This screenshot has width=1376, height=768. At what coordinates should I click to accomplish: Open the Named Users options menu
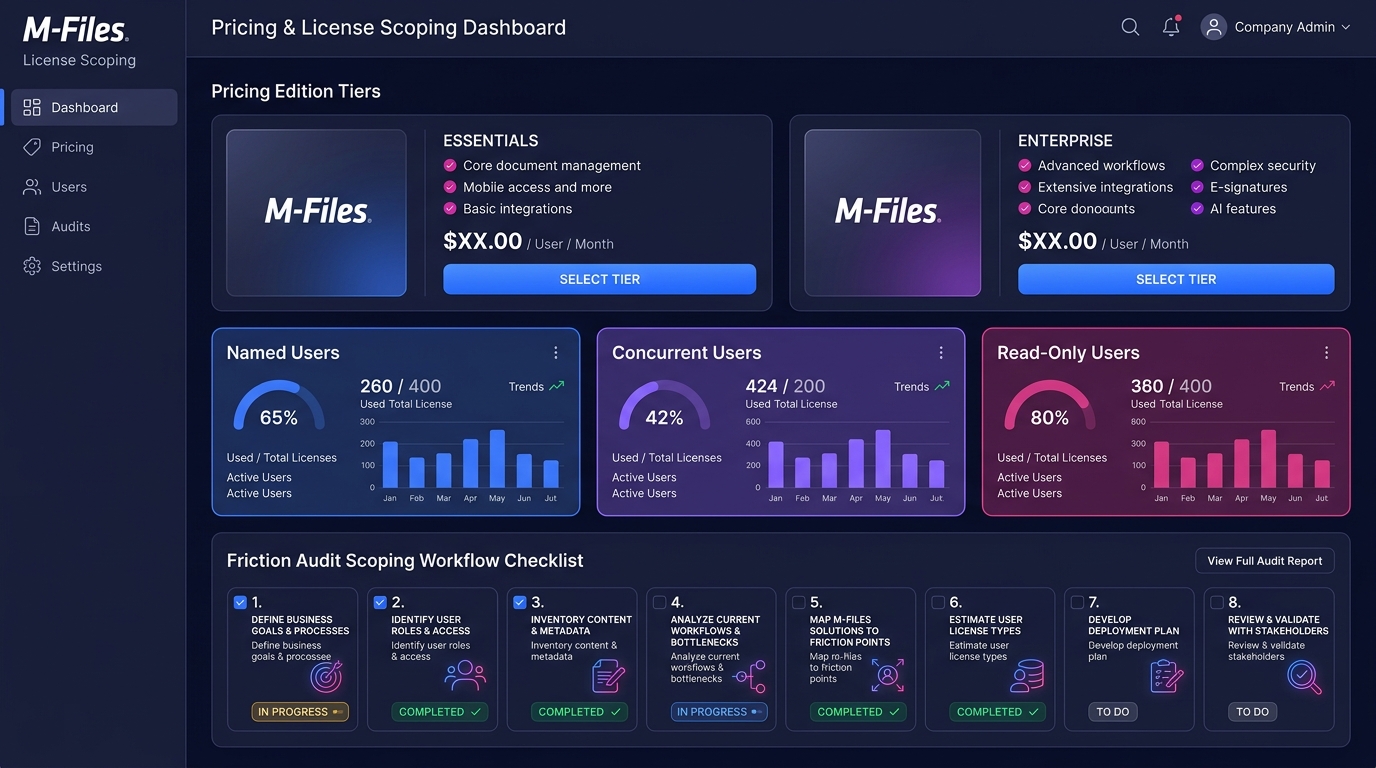click(x=556, y=353)
